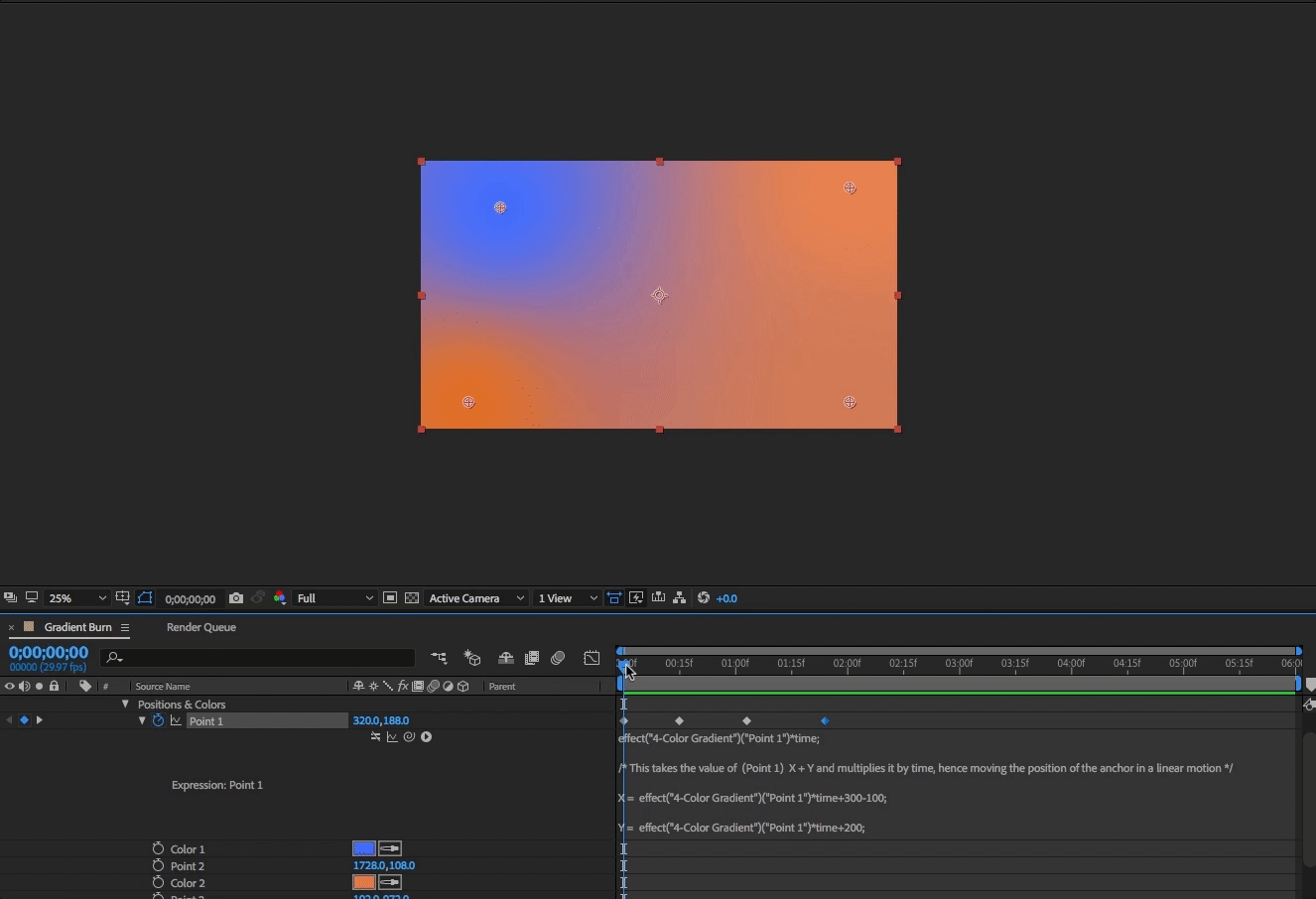This screenshot has width=1316, height=899.
Task: Open the 25% magnification dropdown
Action: coord(76,598)
